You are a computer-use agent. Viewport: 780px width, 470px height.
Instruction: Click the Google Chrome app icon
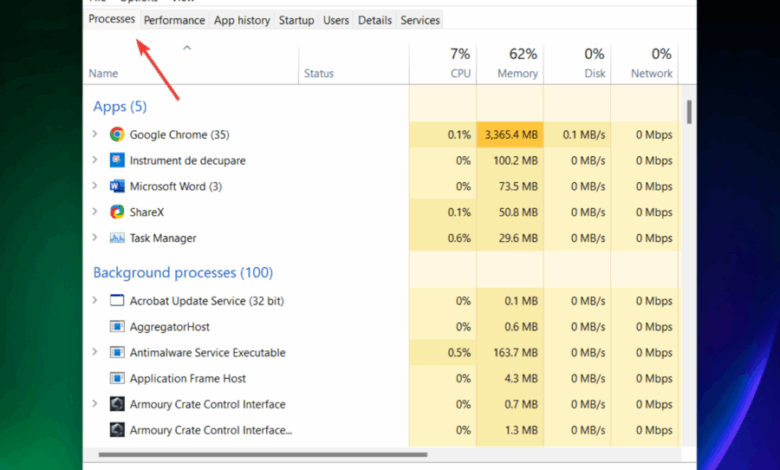point(117,134)
